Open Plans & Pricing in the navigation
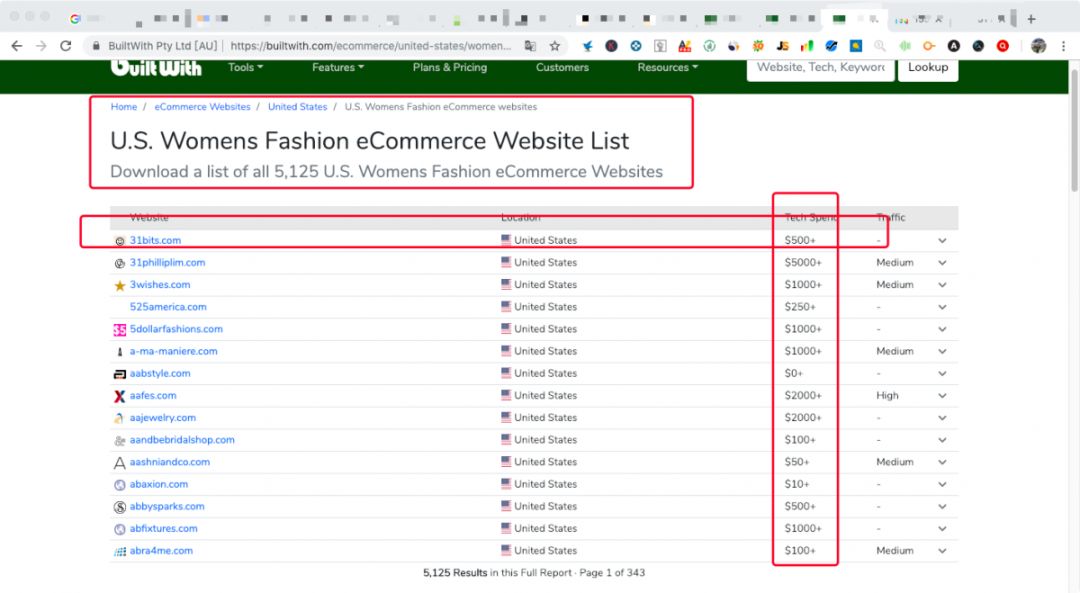Screen dimensions: 1080x593 (450, 67)
